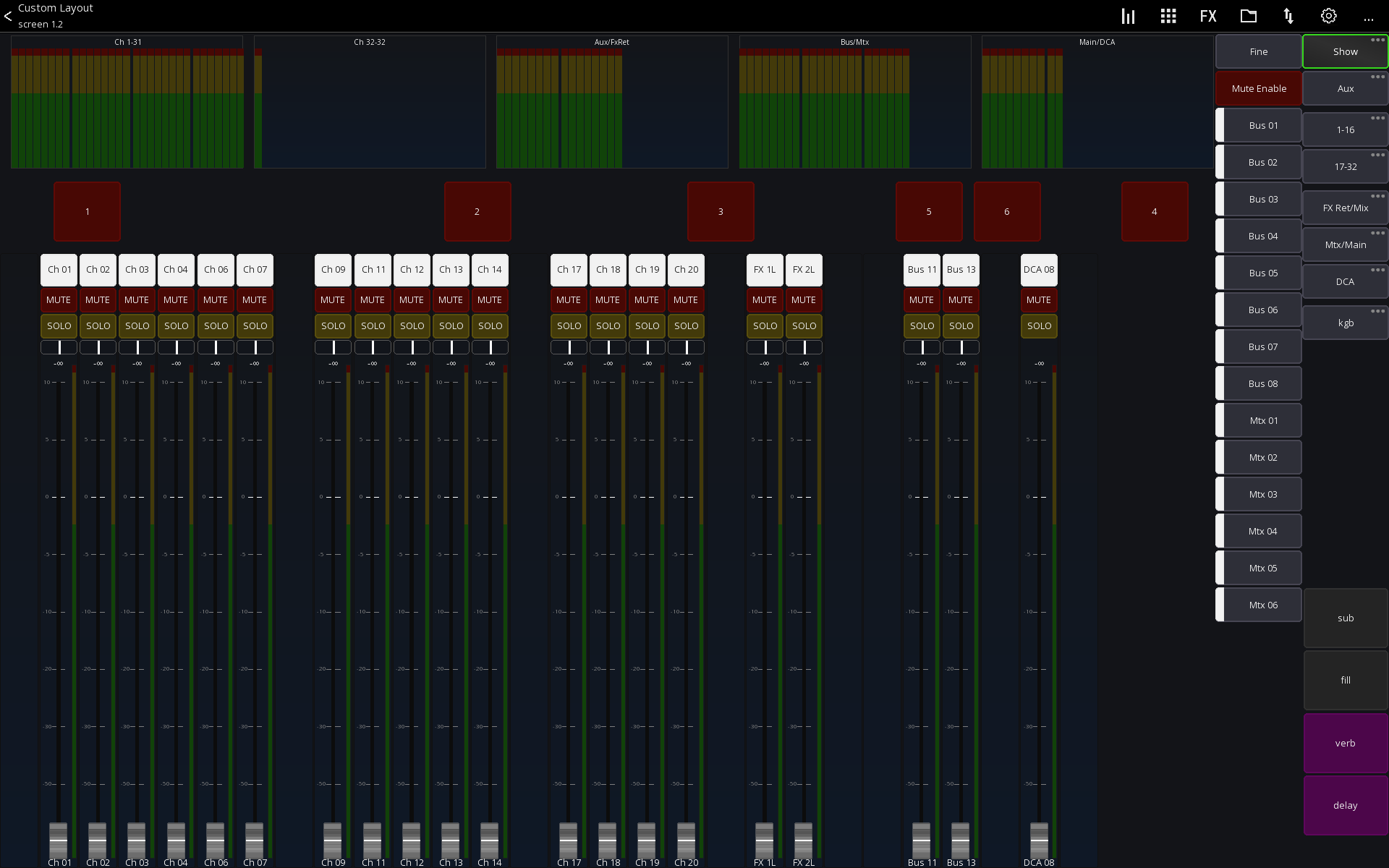The image size is (1389, 868).
Task: Open the mixer faders view icon
Action: (1128, 16)
